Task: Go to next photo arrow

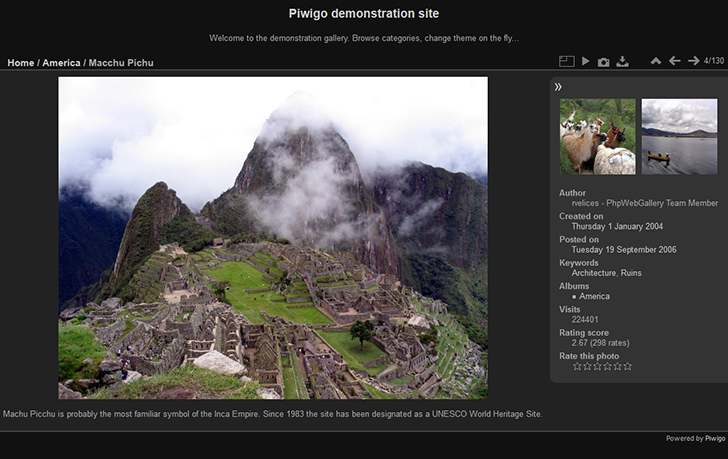Action: click(693, 61)
